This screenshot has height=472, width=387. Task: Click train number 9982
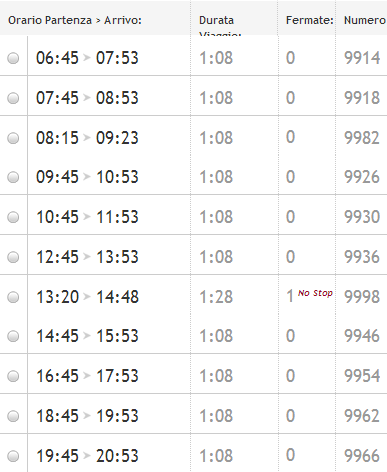362,138
